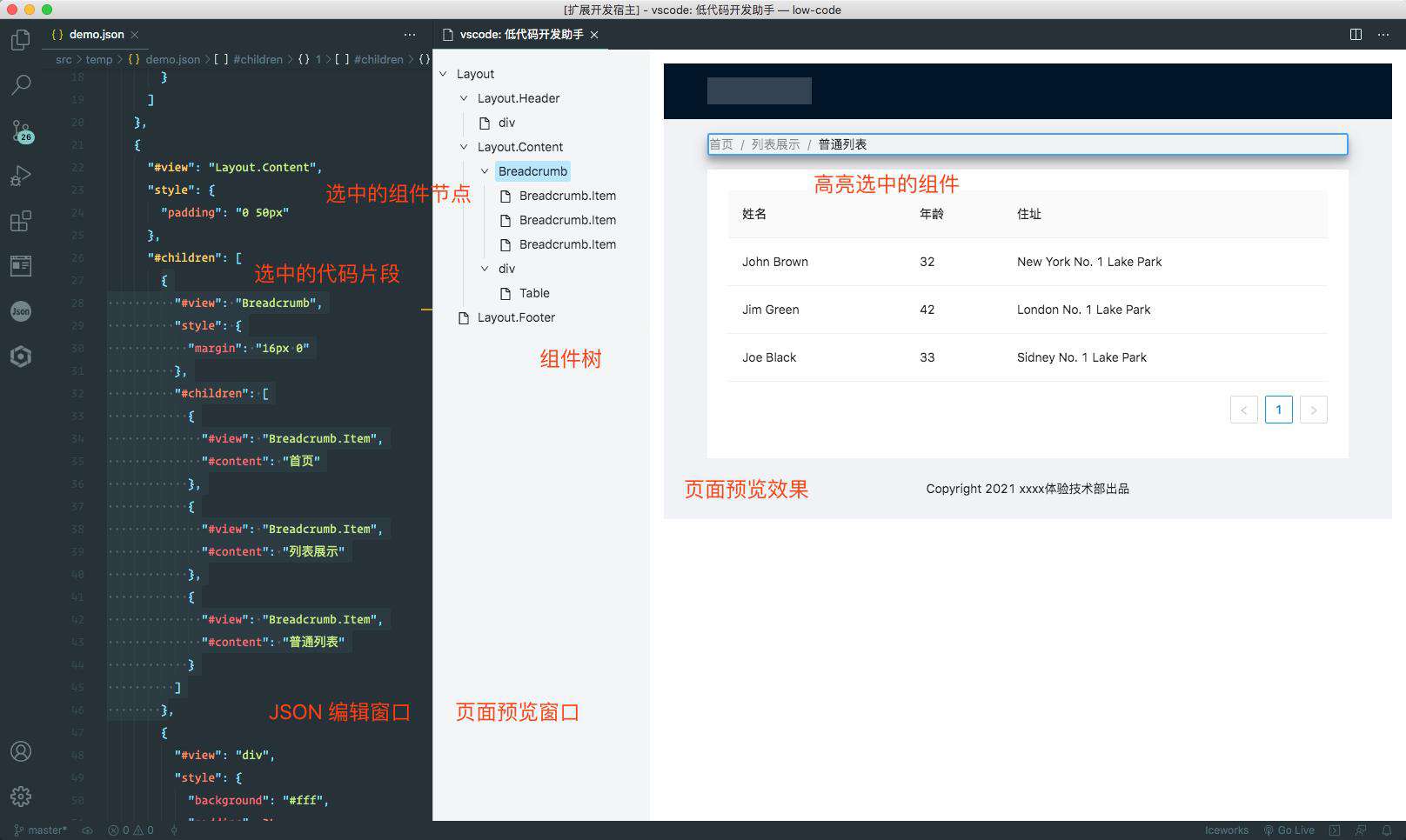
Task: Click the Sidney No. 1 Lake Park cell
Action: pos(1082,357)
